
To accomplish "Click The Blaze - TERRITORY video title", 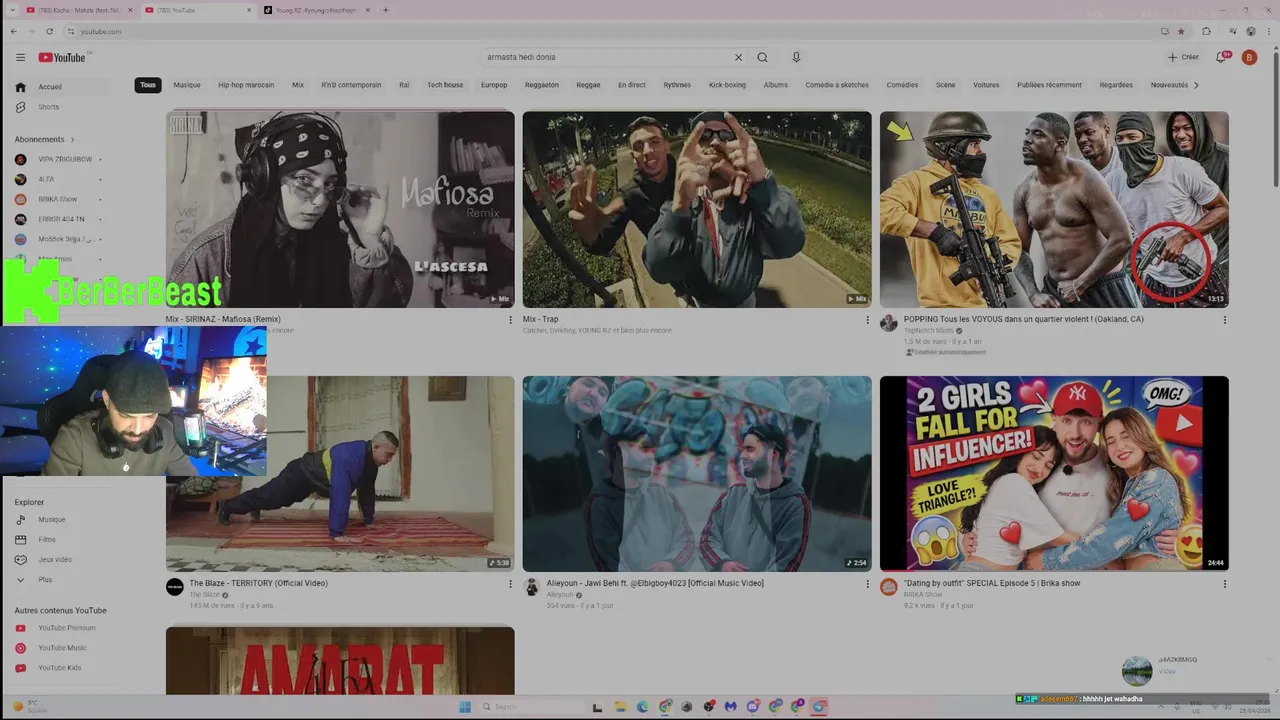I will tap(258, 583).
